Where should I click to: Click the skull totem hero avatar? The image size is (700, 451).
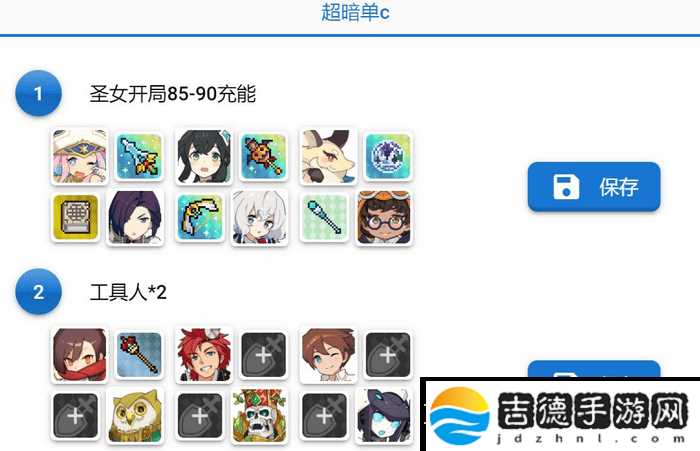coord(260,416)
